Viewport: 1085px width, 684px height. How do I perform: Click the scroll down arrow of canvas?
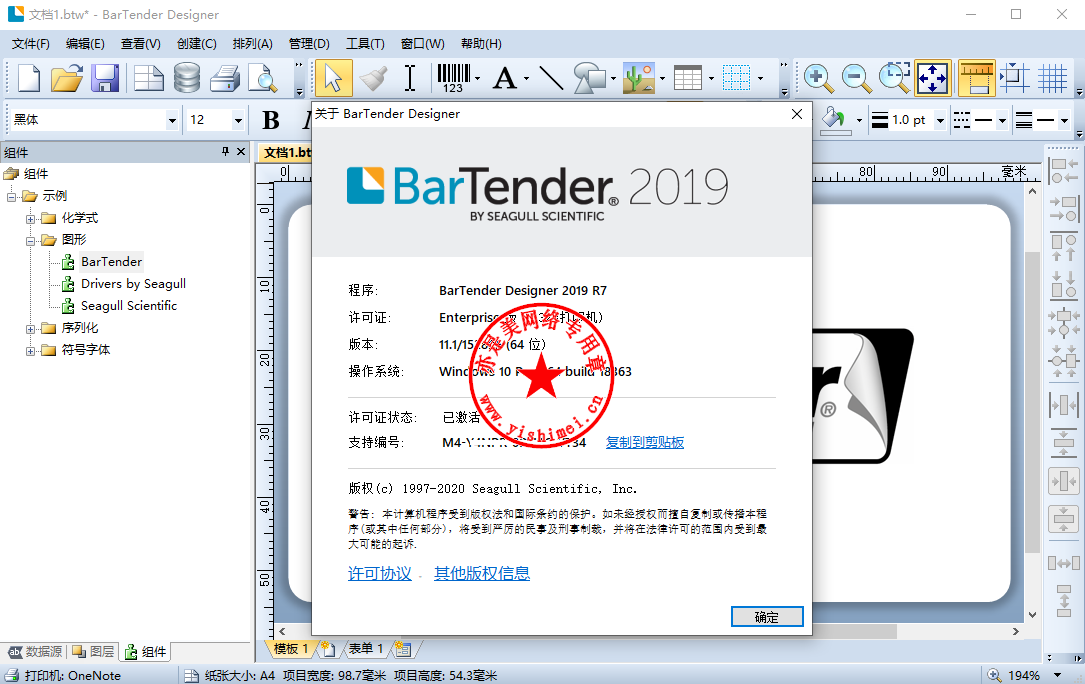(1032, 614)
